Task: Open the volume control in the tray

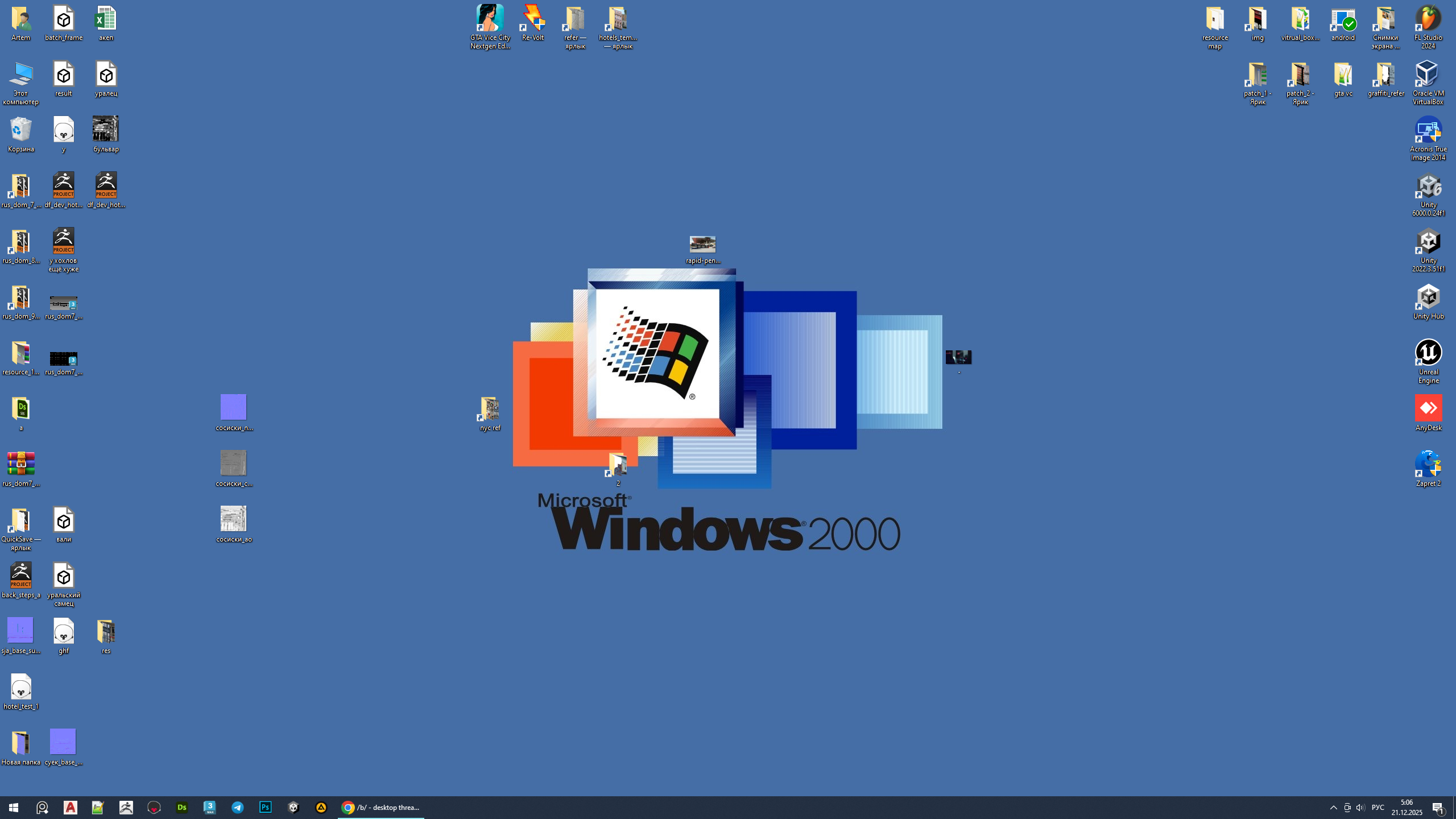Action: [x=1360, y=808]
